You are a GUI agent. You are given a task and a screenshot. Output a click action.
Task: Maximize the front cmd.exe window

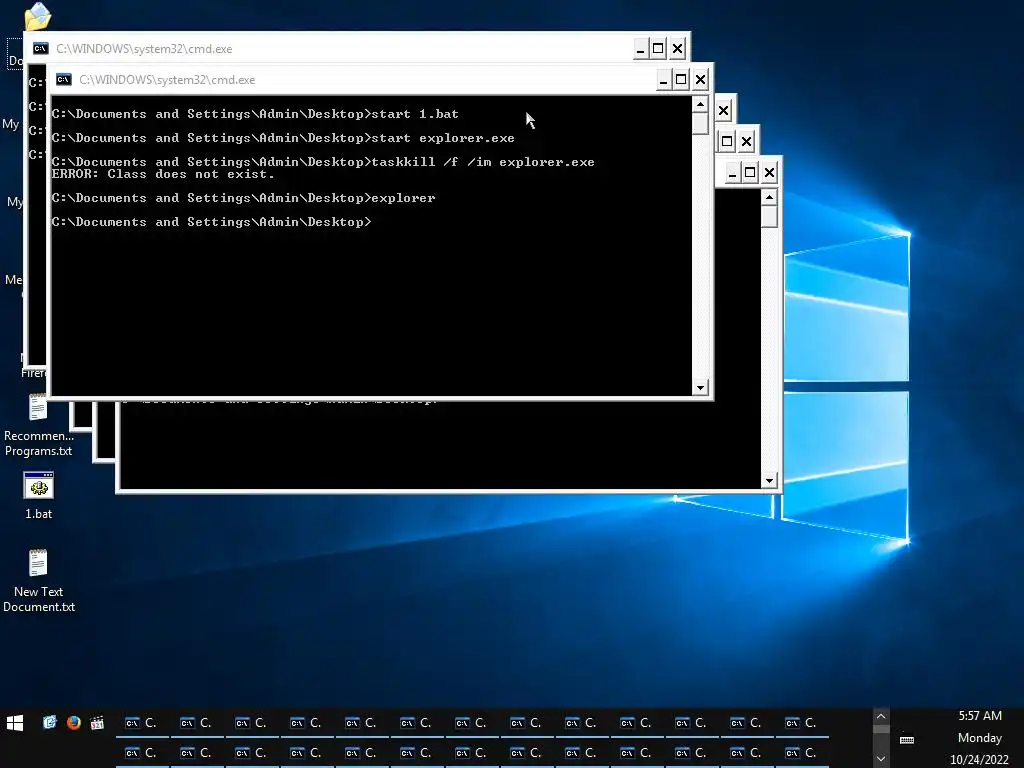[x=681, y=80]
